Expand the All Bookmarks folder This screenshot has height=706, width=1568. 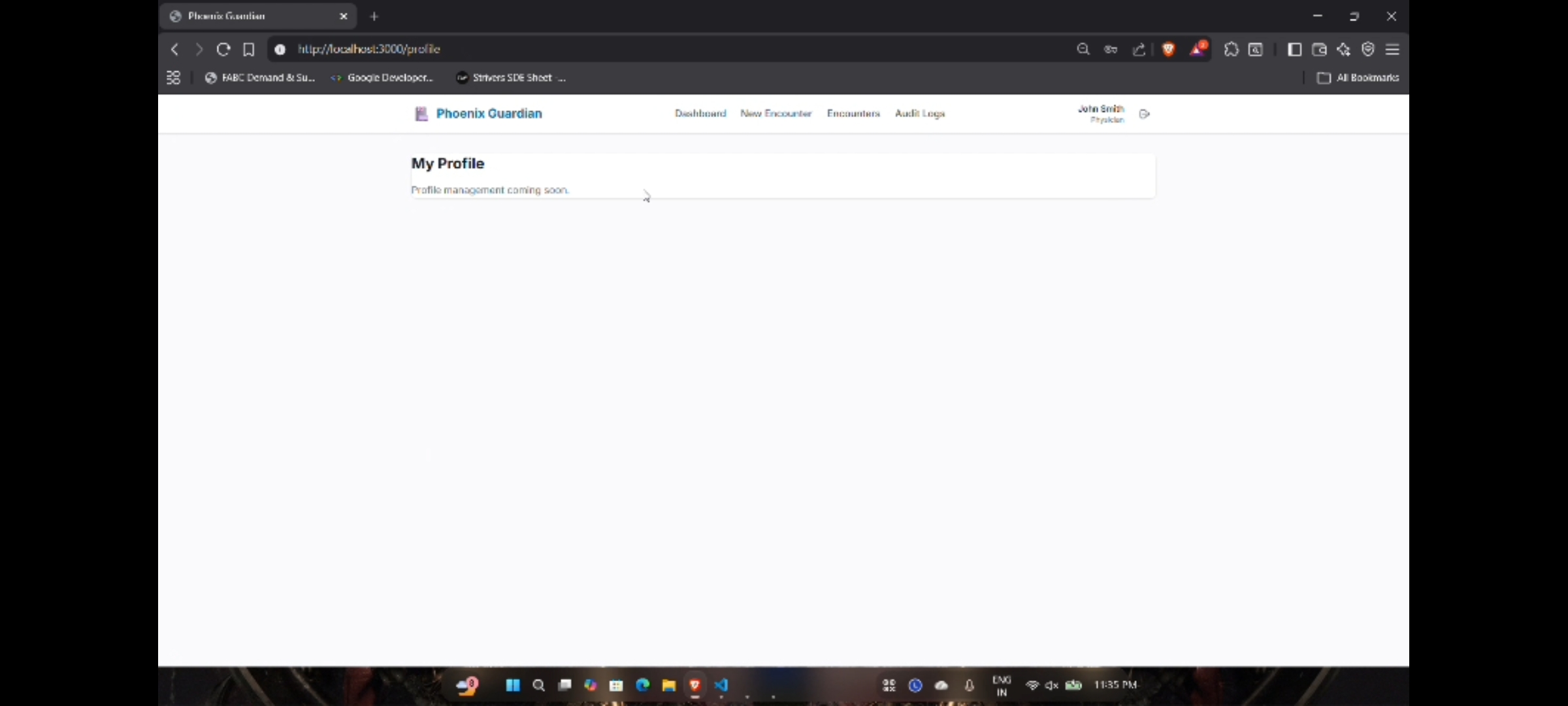coord(1358,78)
